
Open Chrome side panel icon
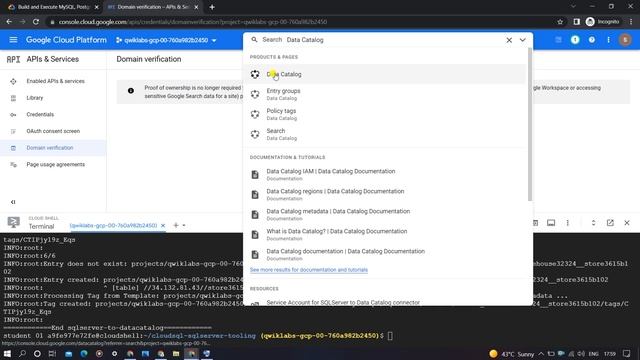coord(576,22)
